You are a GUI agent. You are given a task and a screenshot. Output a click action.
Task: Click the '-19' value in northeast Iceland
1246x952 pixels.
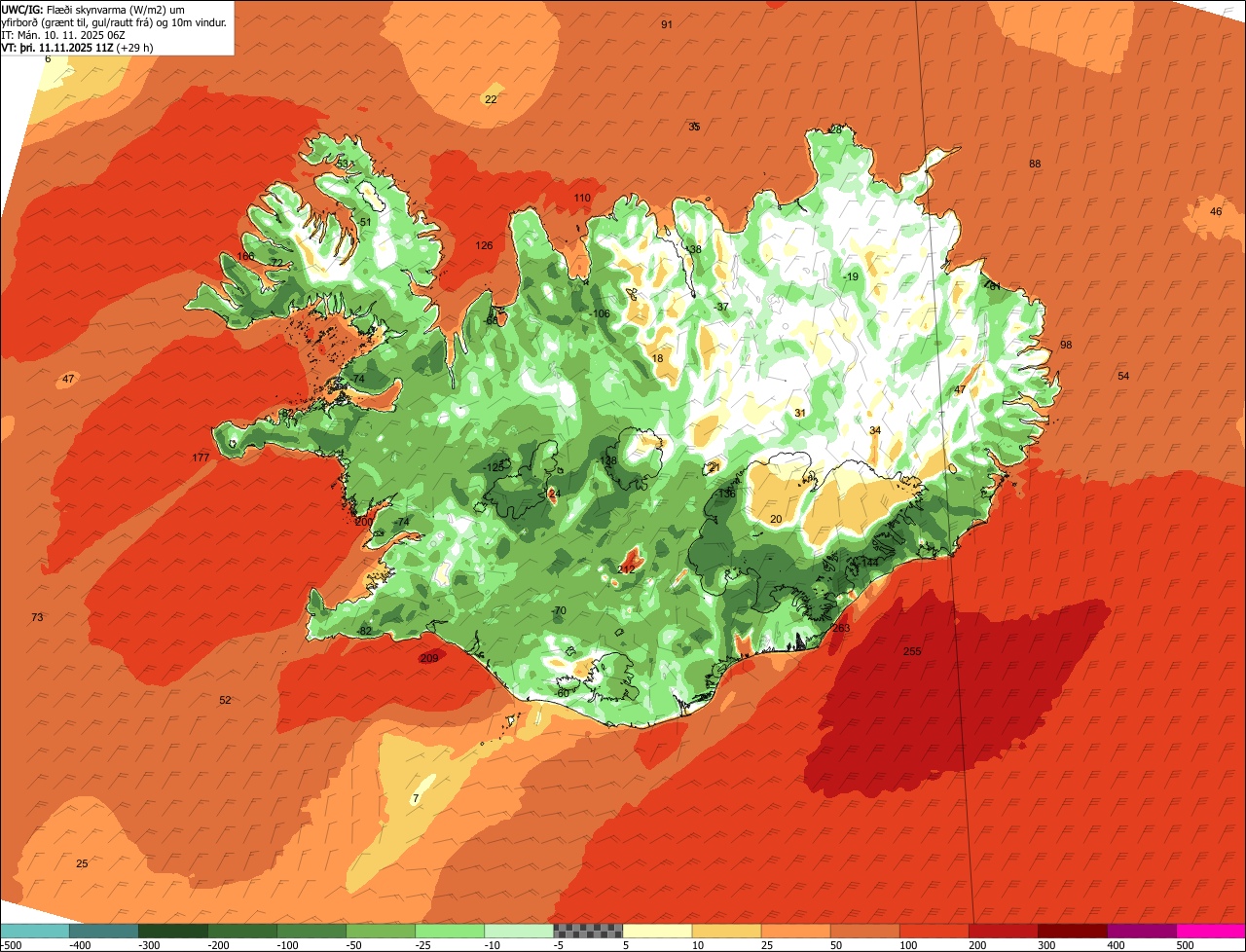tap(851, 276)
